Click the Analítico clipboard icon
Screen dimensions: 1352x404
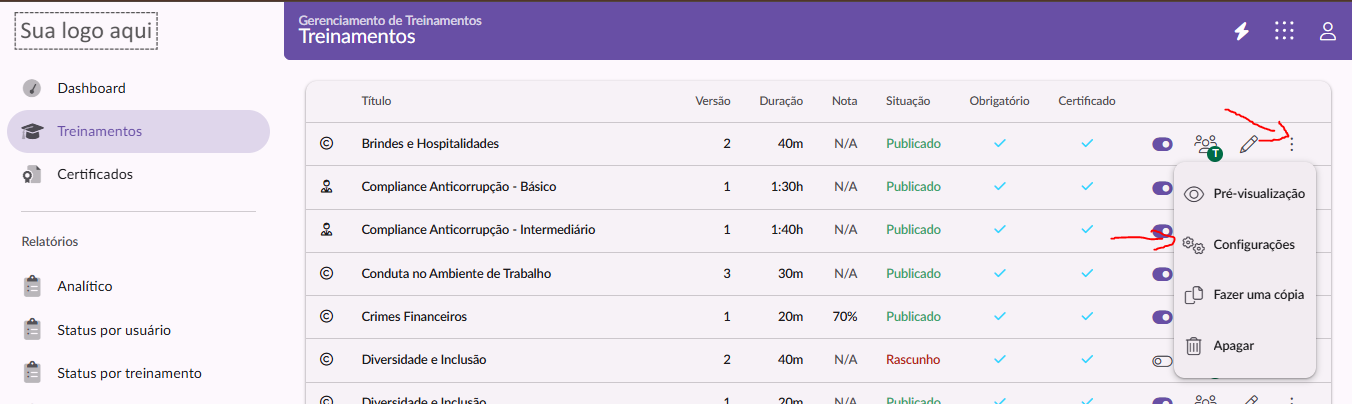(x=33, y=286)
